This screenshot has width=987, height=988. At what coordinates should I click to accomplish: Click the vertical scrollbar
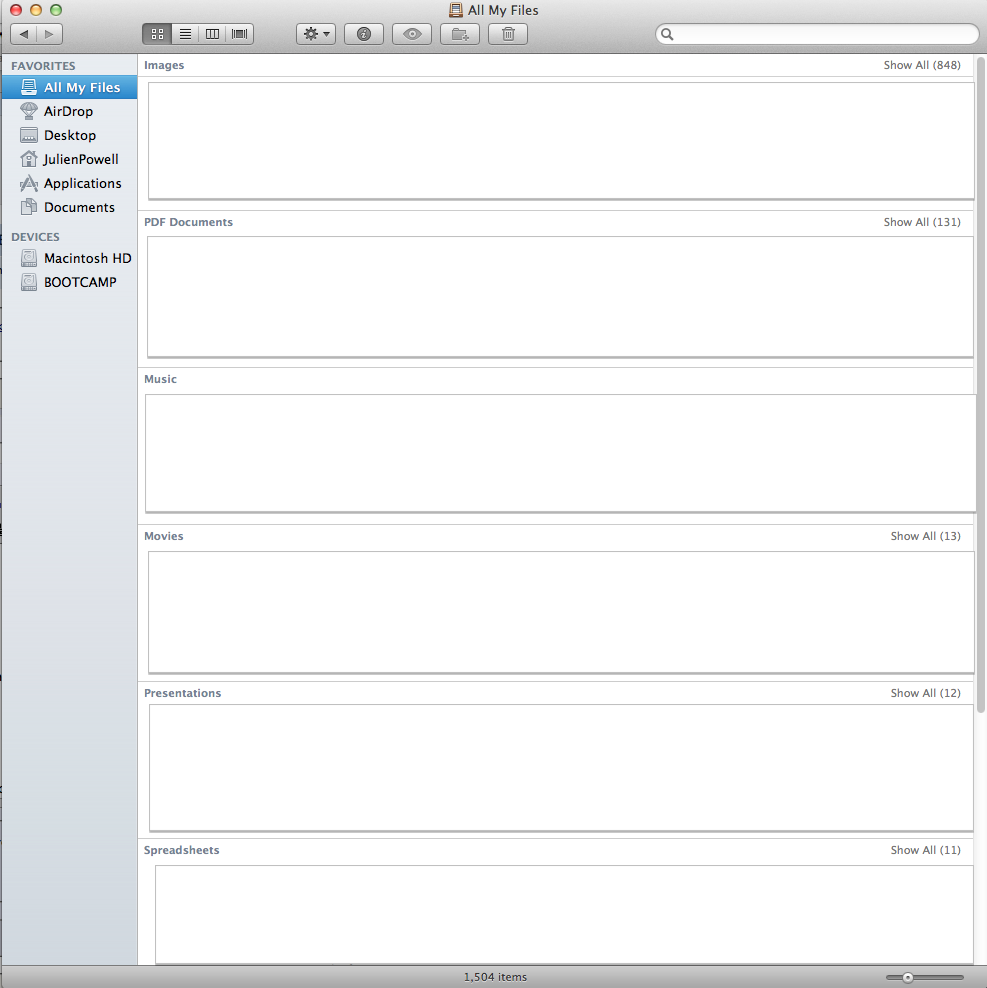point(980,384)
